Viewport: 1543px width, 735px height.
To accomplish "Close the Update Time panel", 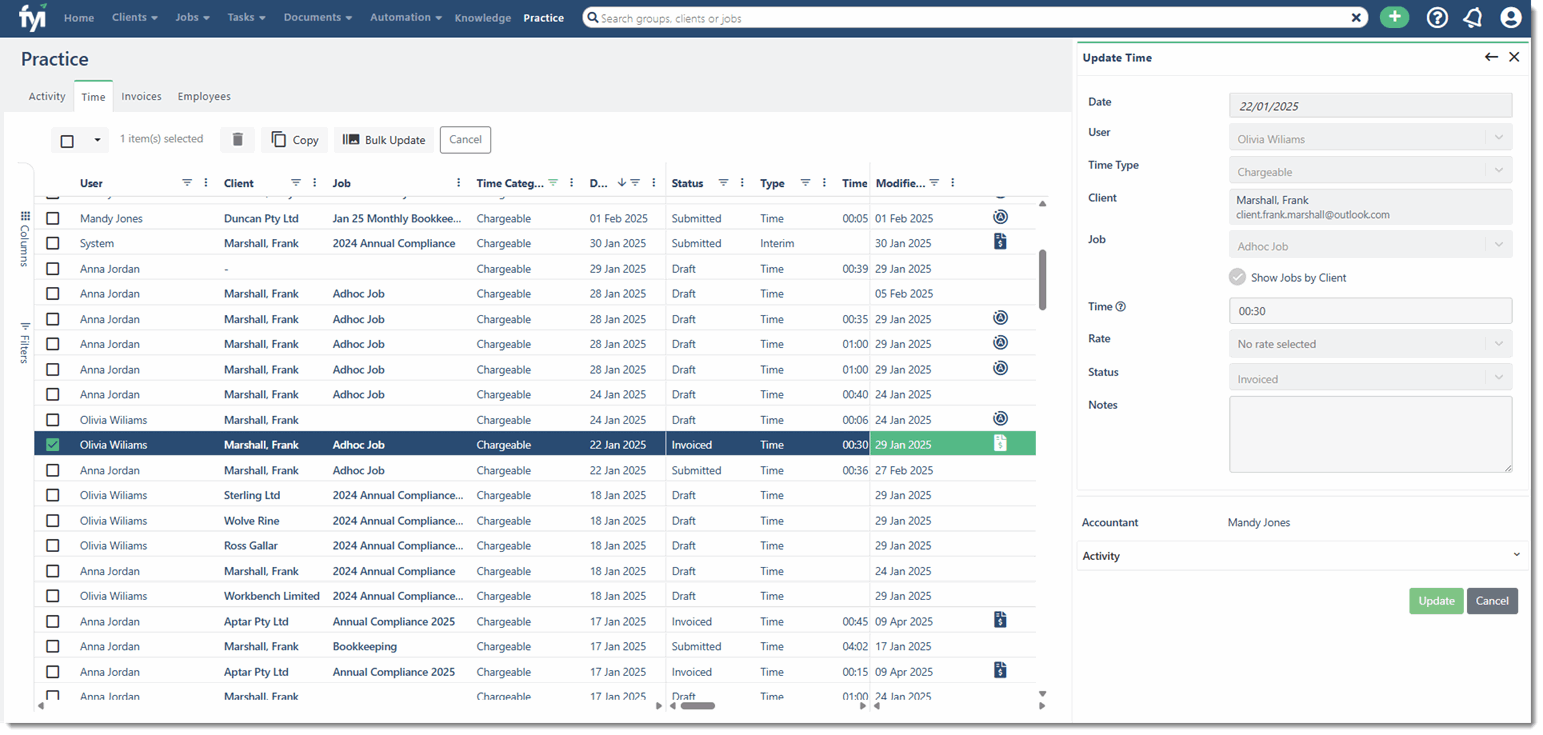I will 1514,57.
